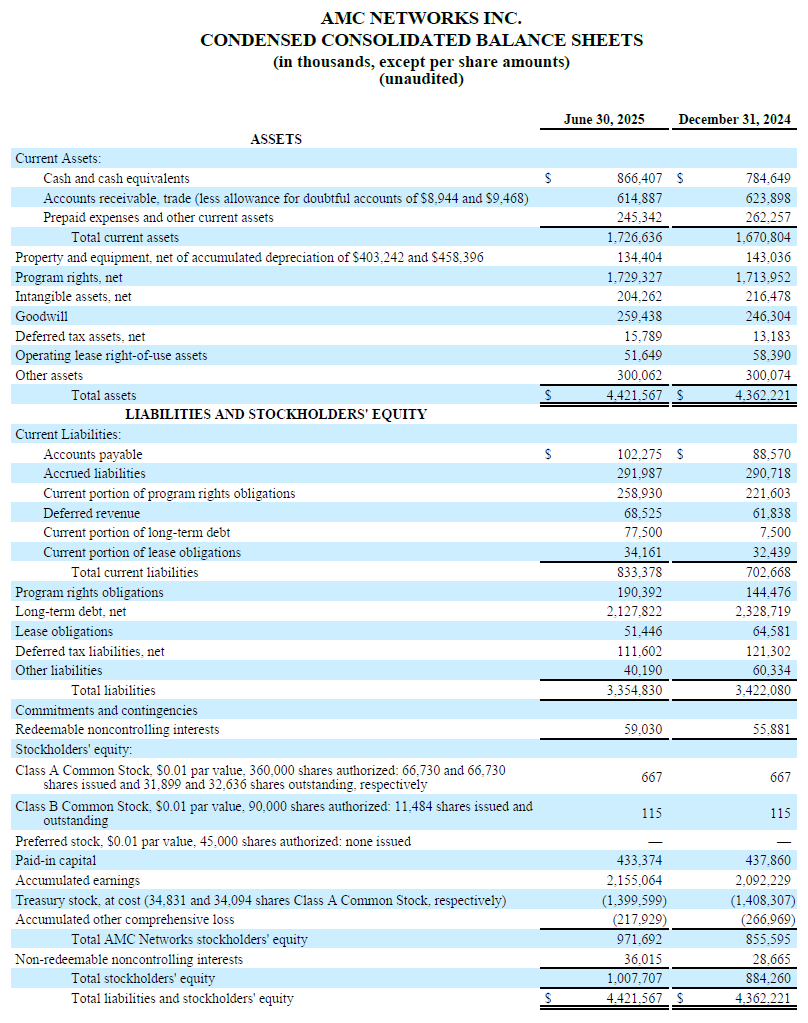Image resolution: width=808 pixels, height=1023 pixels.
Task: Select the Paid-in capital label
Action: coord(55,861)
